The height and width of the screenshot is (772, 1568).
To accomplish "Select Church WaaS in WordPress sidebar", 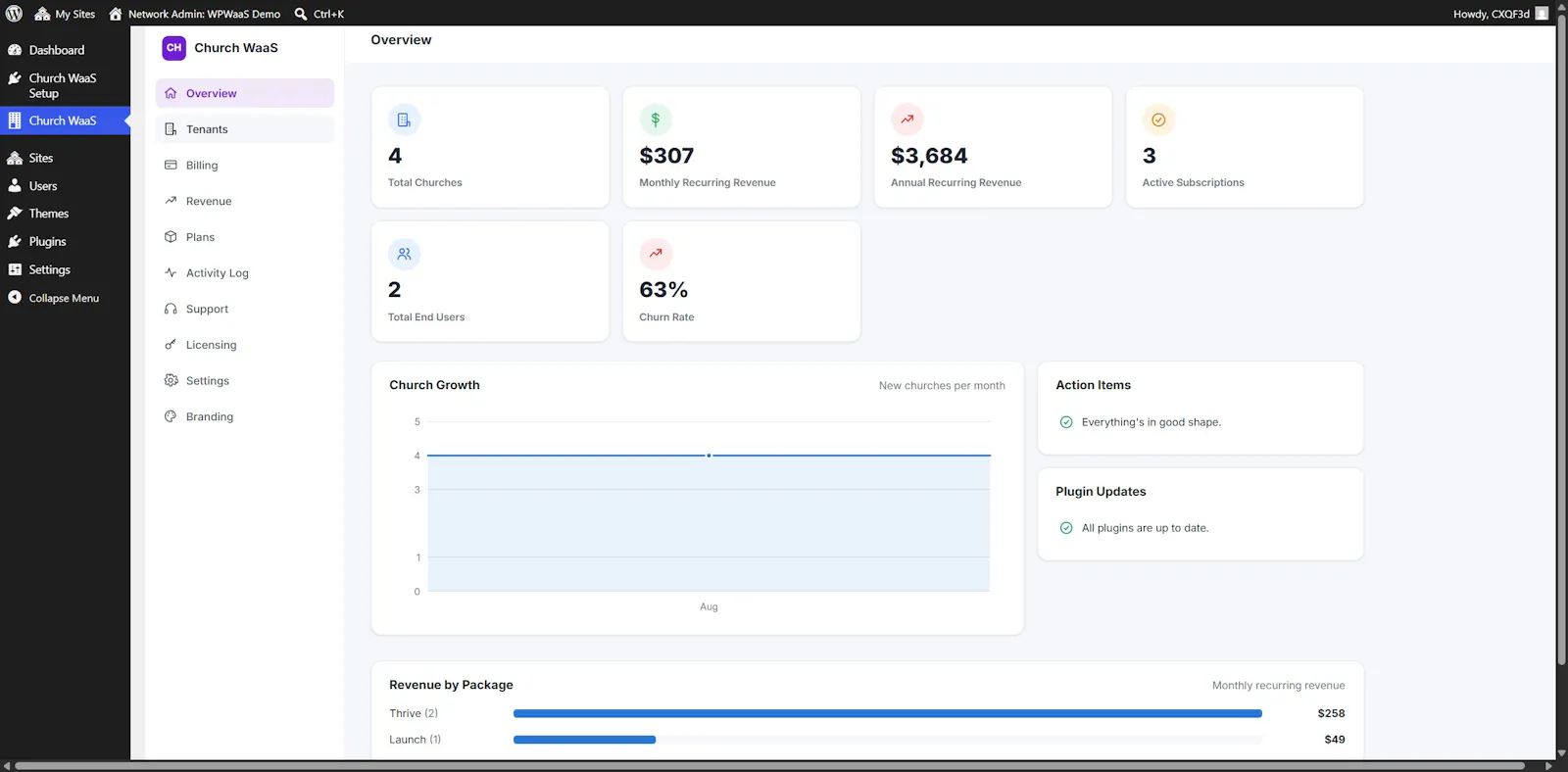I will click(x=65, y=121).
